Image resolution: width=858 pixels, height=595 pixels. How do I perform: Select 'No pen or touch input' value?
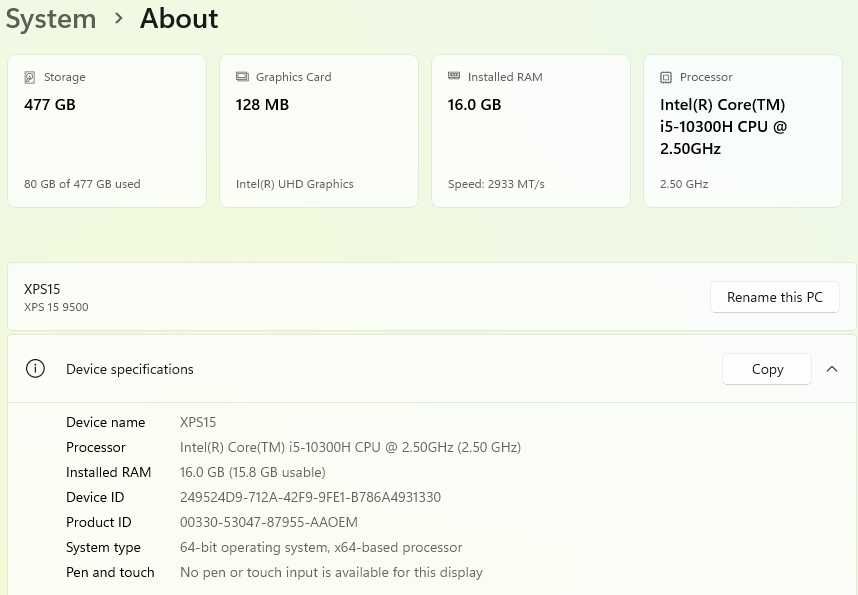click(331, 573)
